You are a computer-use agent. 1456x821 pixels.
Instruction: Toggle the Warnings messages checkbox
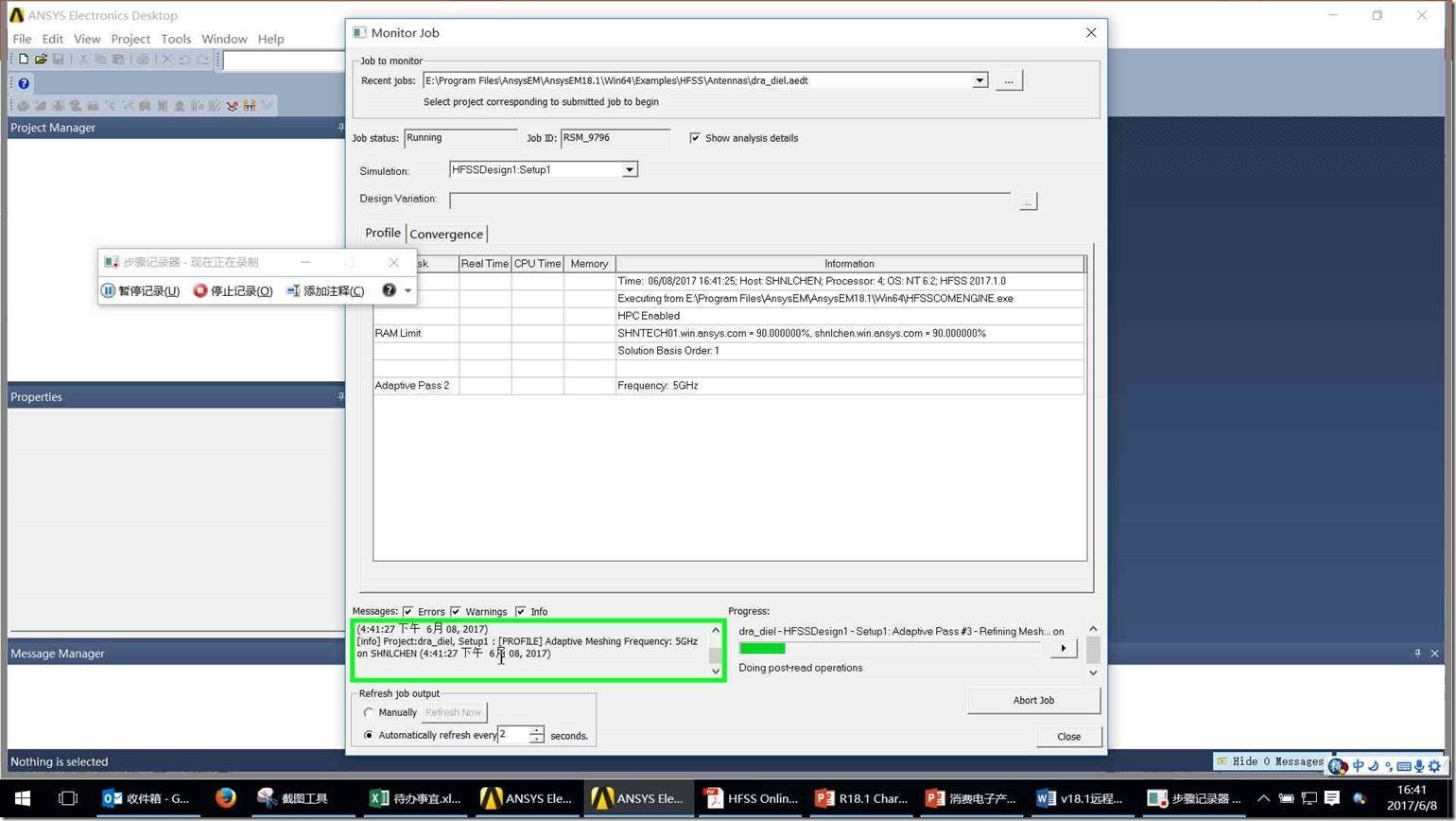pos(455,612)
